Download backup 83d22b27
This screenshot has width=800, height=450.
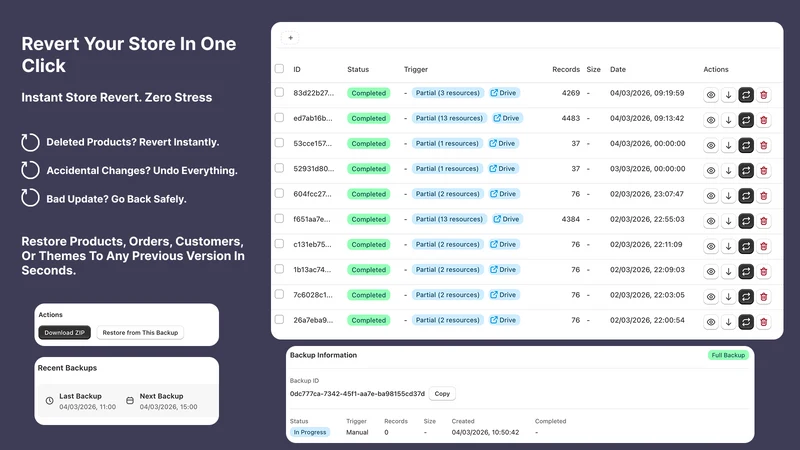[x=729, y=95]
